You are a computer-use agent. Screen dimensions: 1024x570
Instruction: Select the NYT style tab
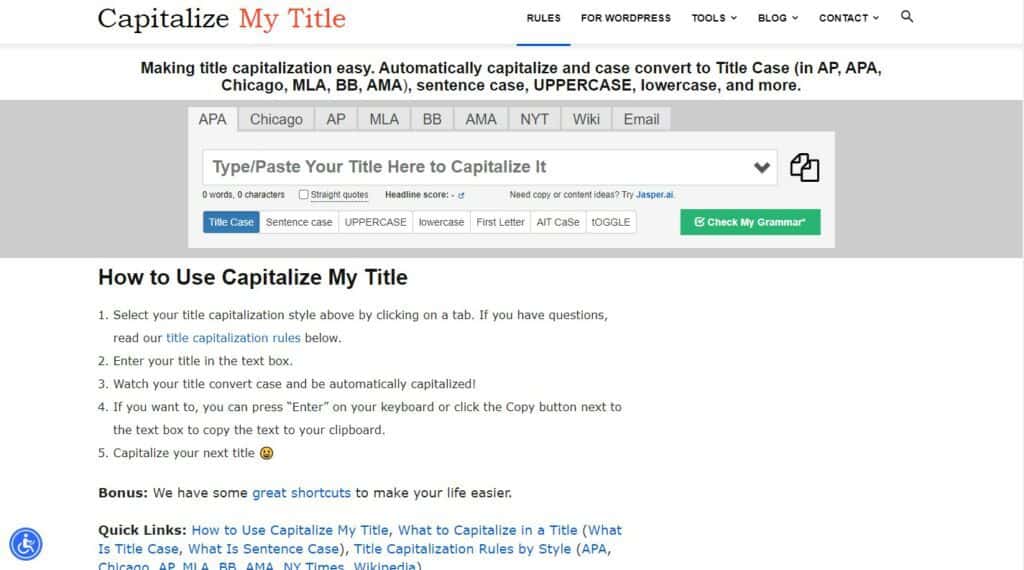point(534,119)
